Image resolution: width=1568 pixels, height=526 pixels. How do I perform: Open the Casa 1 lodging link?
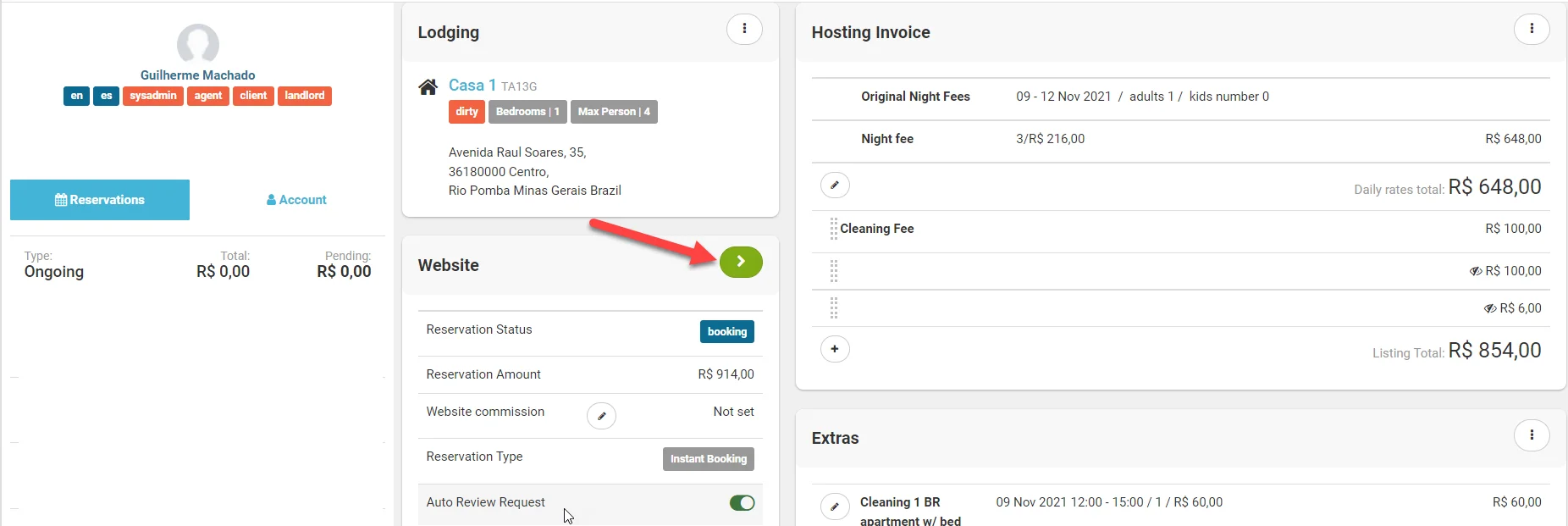coord(472,86)
